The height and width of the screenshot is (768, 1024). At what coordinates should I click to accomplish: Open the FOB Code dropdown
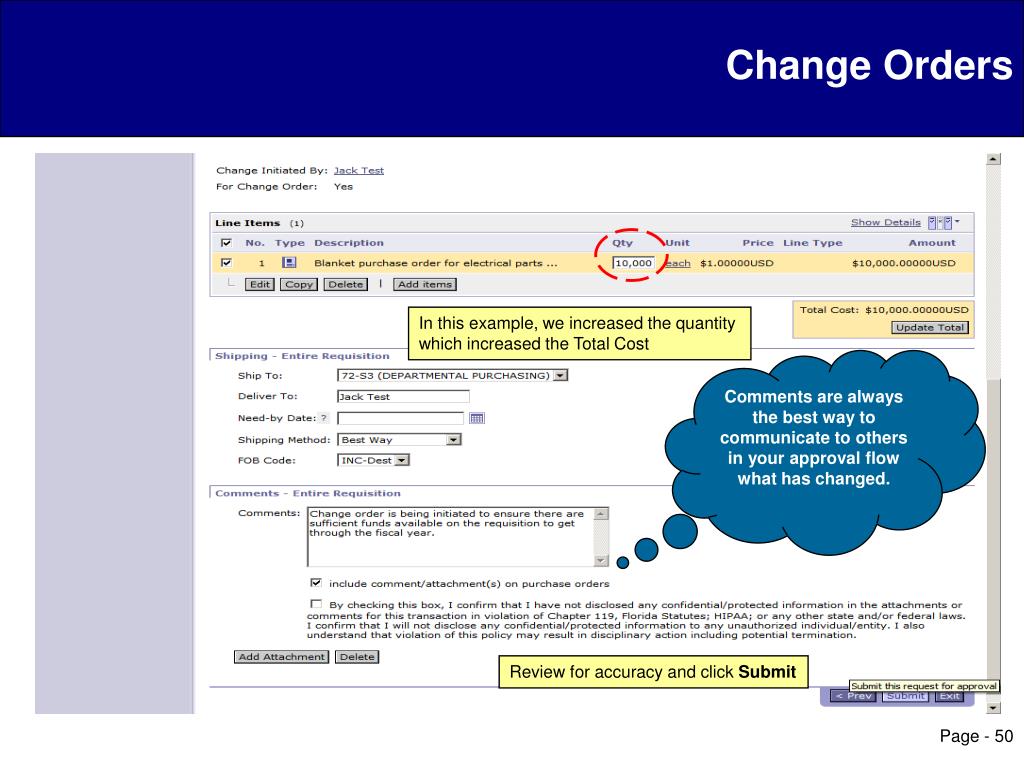coord(373,460)
